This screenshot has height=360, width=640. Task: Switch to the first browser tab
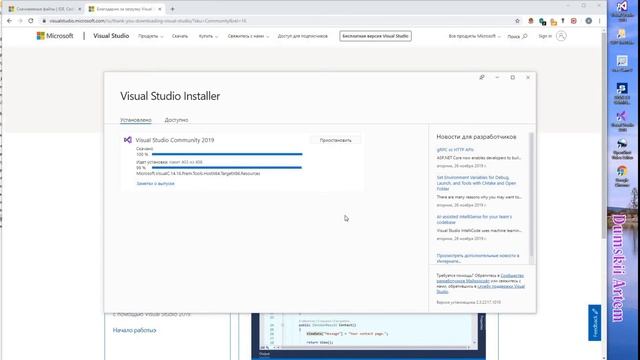[x=44, y=9]
